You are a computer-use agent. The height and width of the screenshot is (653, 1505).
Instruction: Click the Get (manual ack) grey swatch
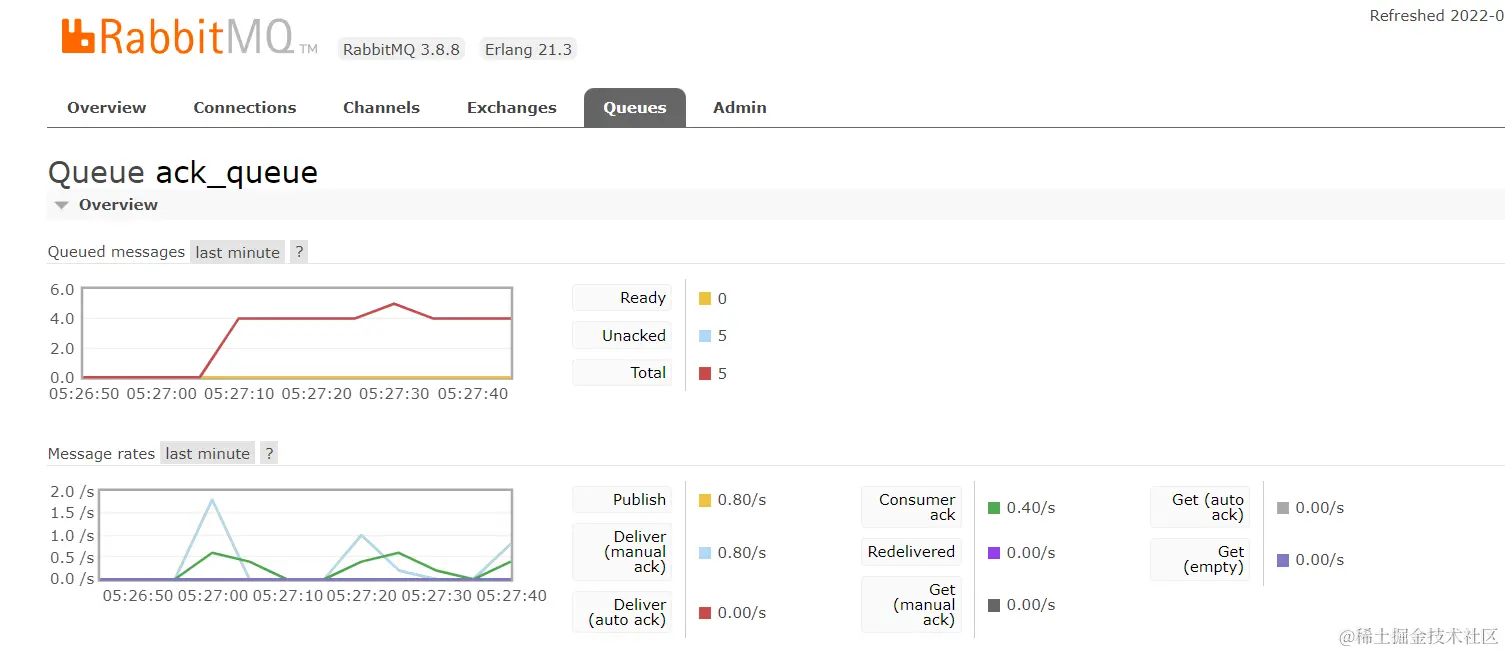click(994, 605)
